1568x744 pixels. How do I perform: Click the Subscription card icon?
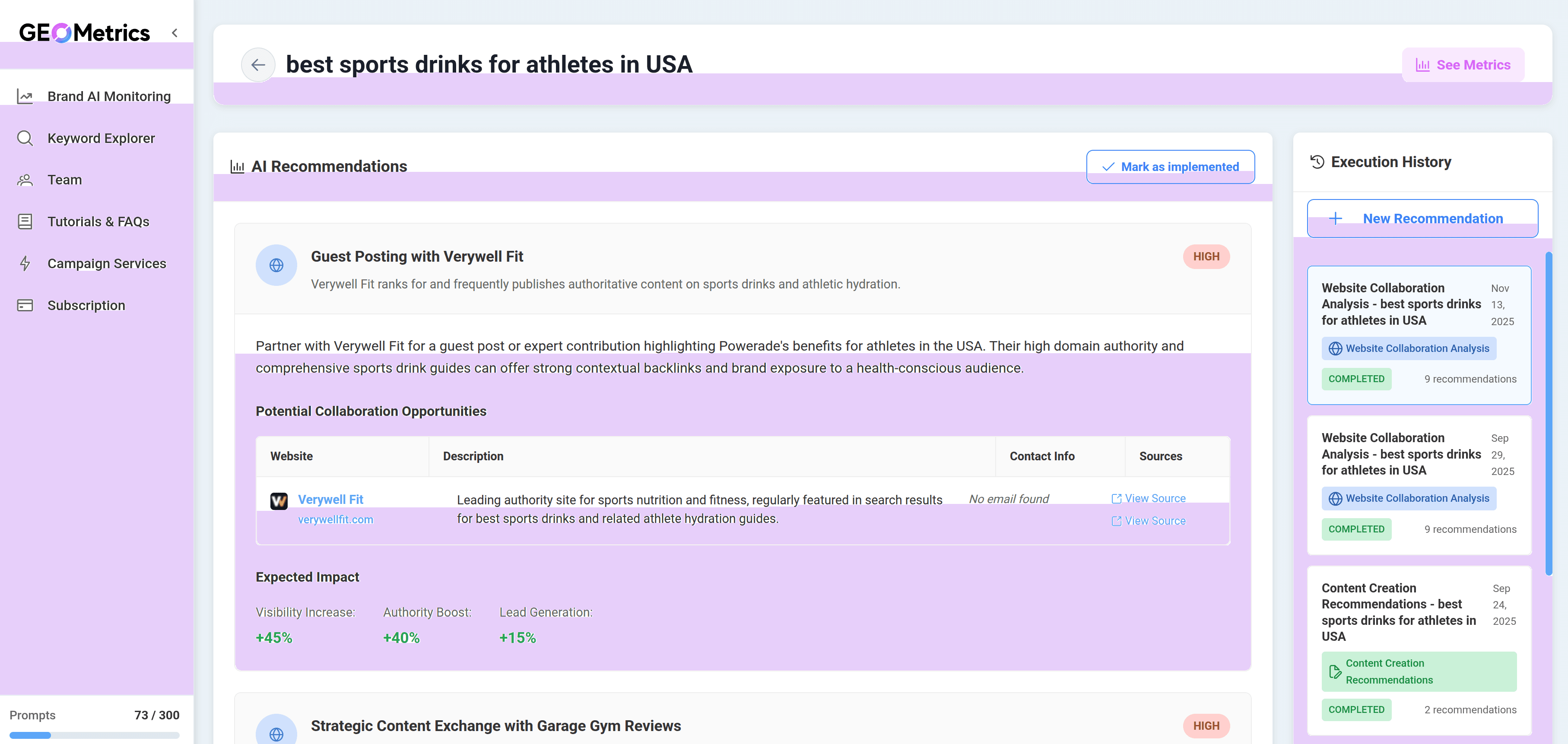(x=25, y=305)
